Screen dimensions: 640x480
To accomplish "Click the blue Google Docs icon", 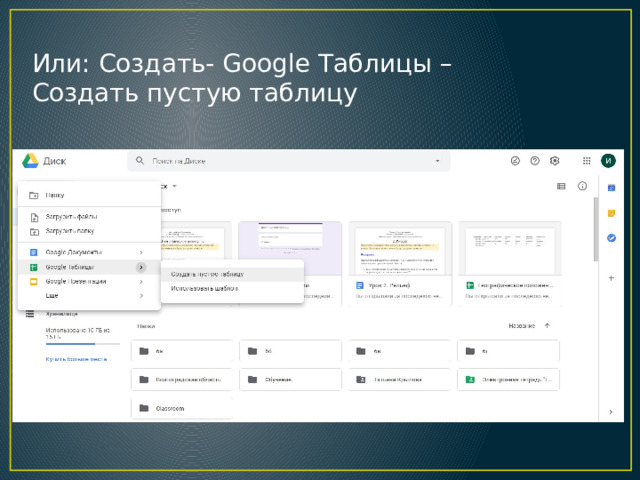I will point(34,253).
